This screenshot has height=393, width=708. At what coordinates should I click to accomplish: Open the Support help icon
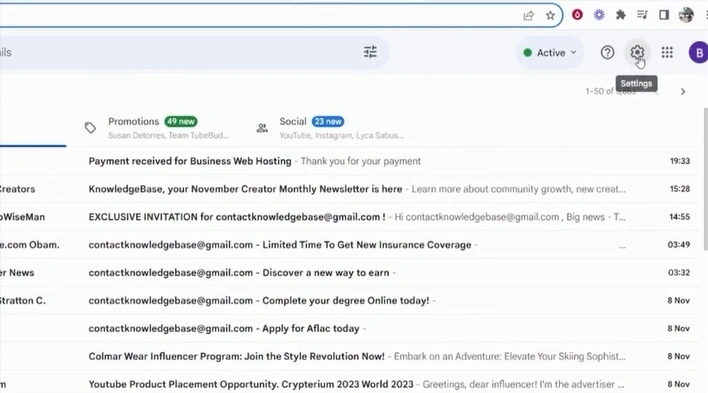pos(607,52)
